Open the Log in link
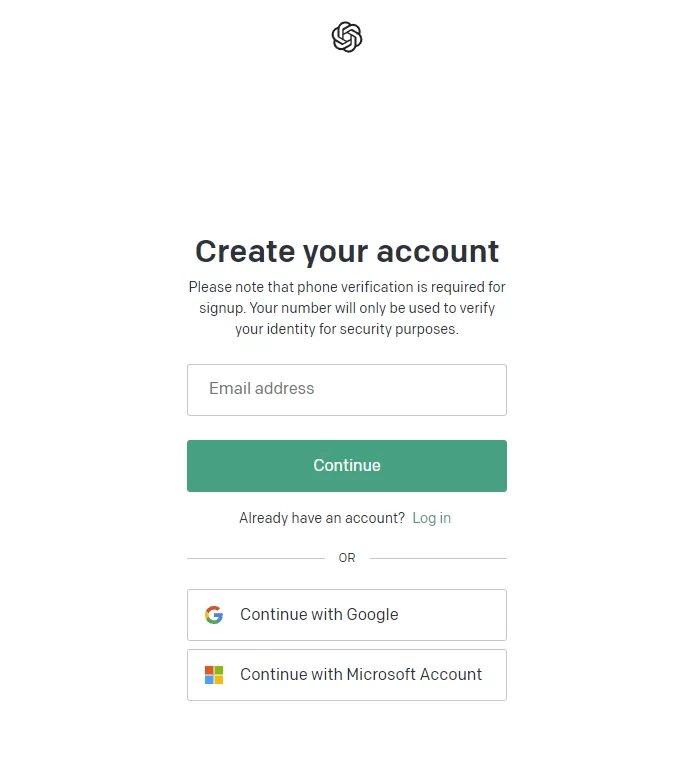Viewport: 683px width, 777px height. [x=431, y=518]
